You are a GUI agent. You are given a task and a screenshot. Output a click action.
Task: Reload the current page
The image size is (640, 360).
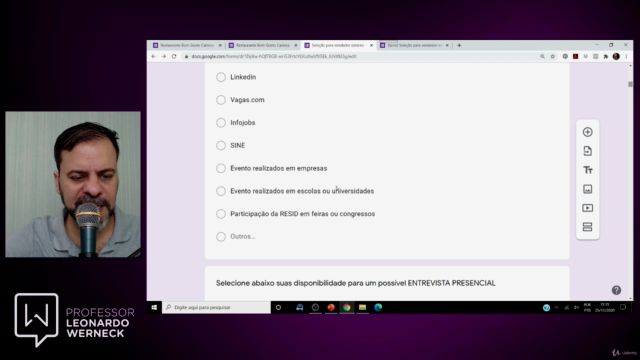click(x=174, y=56)
